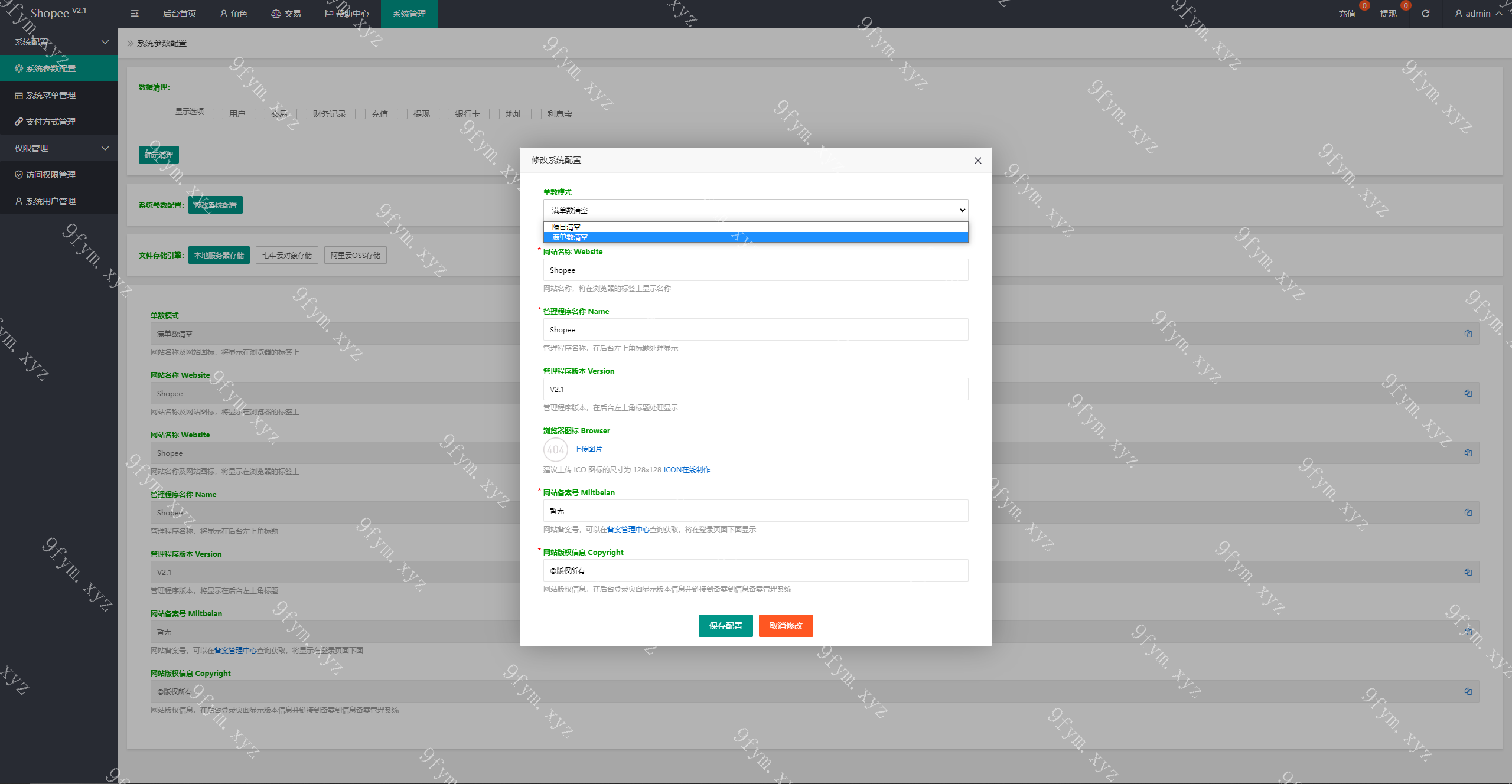The image size is (1512, 784).
Task: Click the 管理程序名称 Name input in dialog
Action: pyautogui.click(x=755, y=329)
